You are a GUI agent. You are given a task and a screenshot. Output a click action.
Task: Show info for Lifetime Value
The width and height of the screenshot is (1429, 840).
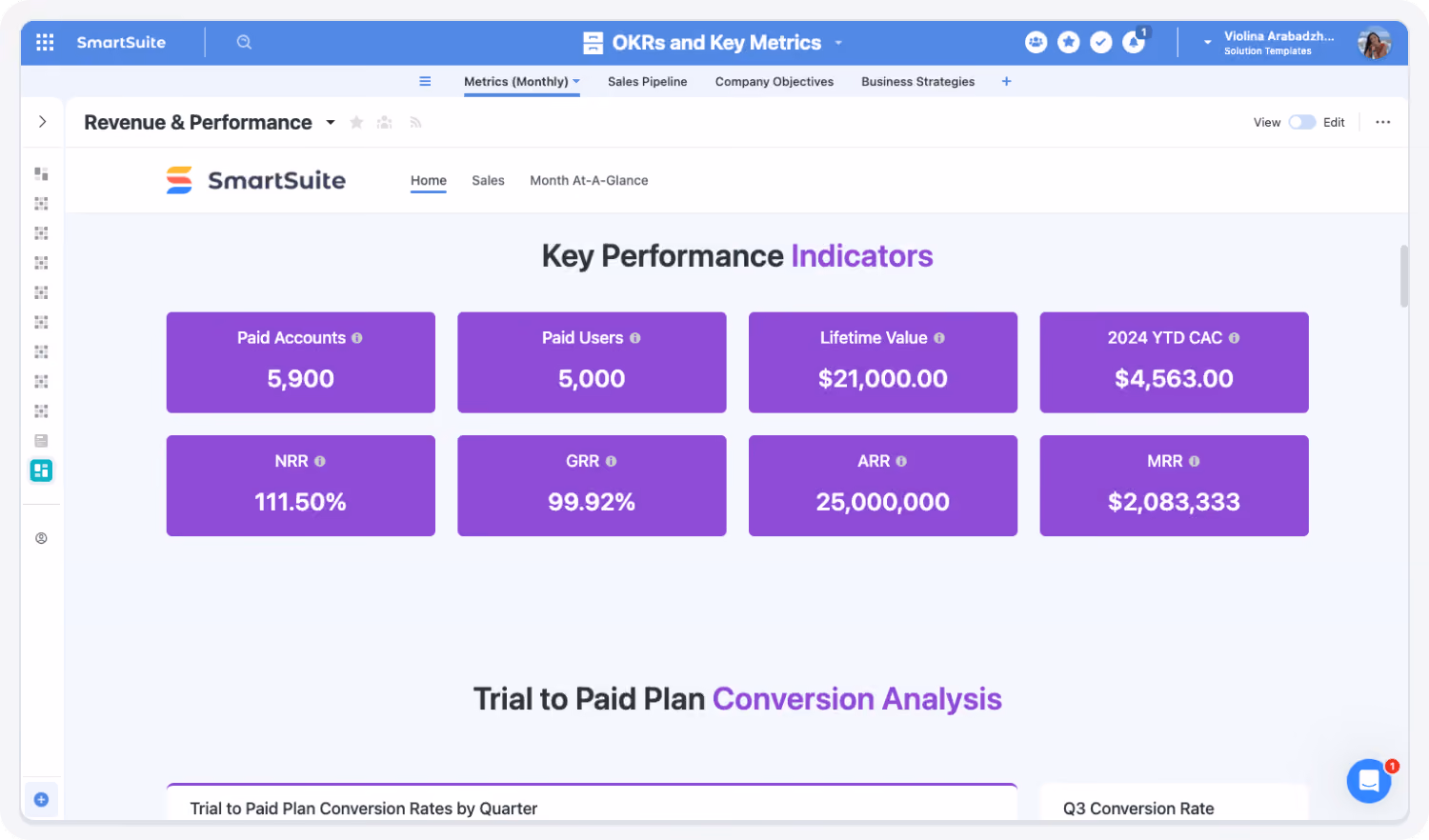coord(939,338)
